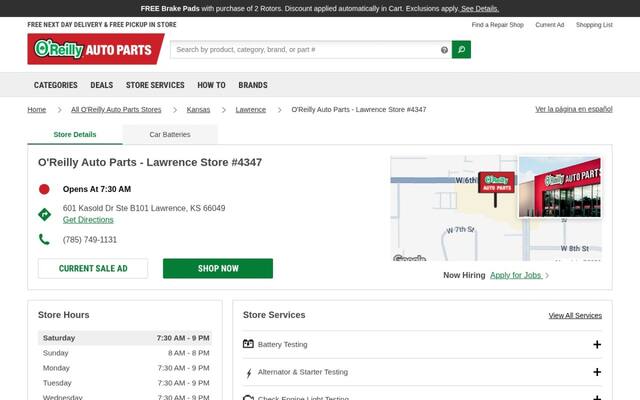Click the O'Reilly Auto Parts logo
This screenshot has width=640, height=400.
[x=96, y=49]
